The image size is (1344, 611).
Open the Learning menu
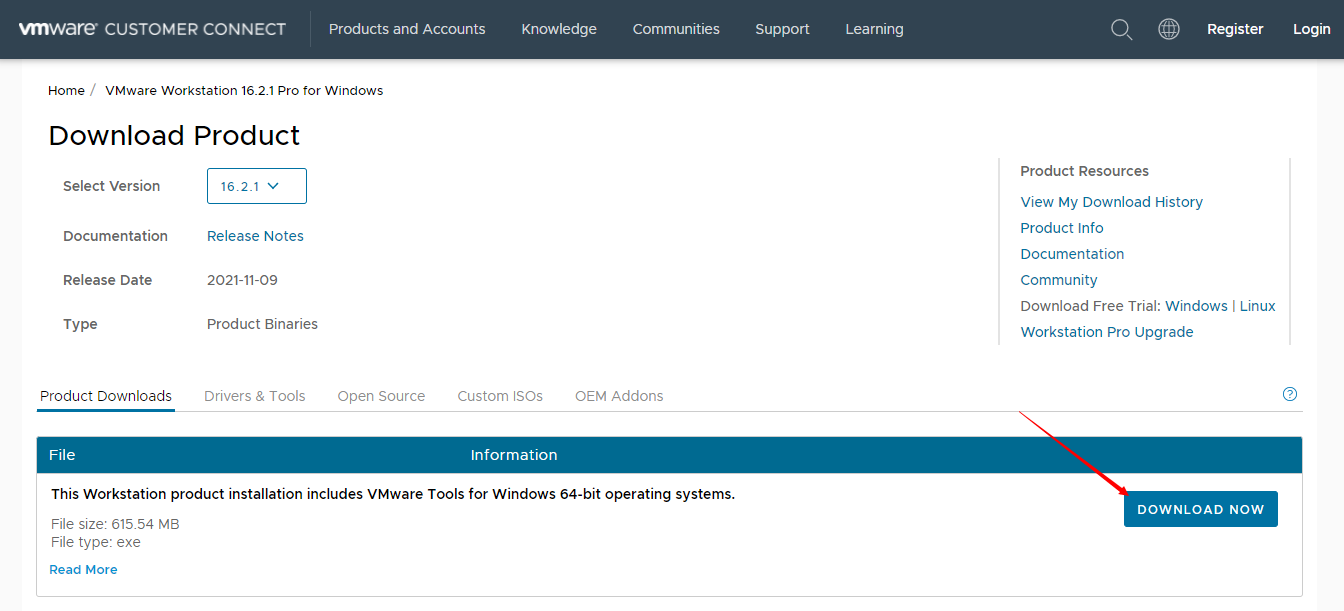click(874, 29)
